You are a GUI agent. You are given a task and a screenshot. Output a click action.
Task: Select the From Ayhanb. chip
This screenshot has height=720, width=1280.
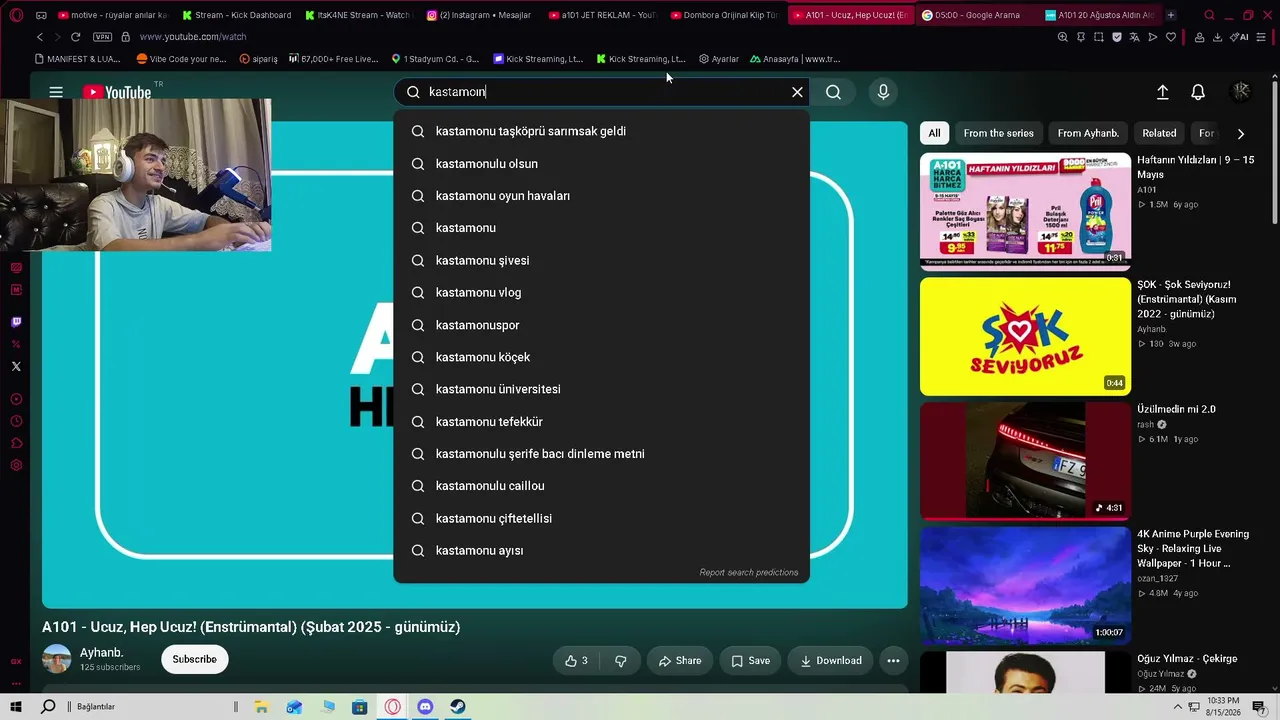pos(1088,133)
